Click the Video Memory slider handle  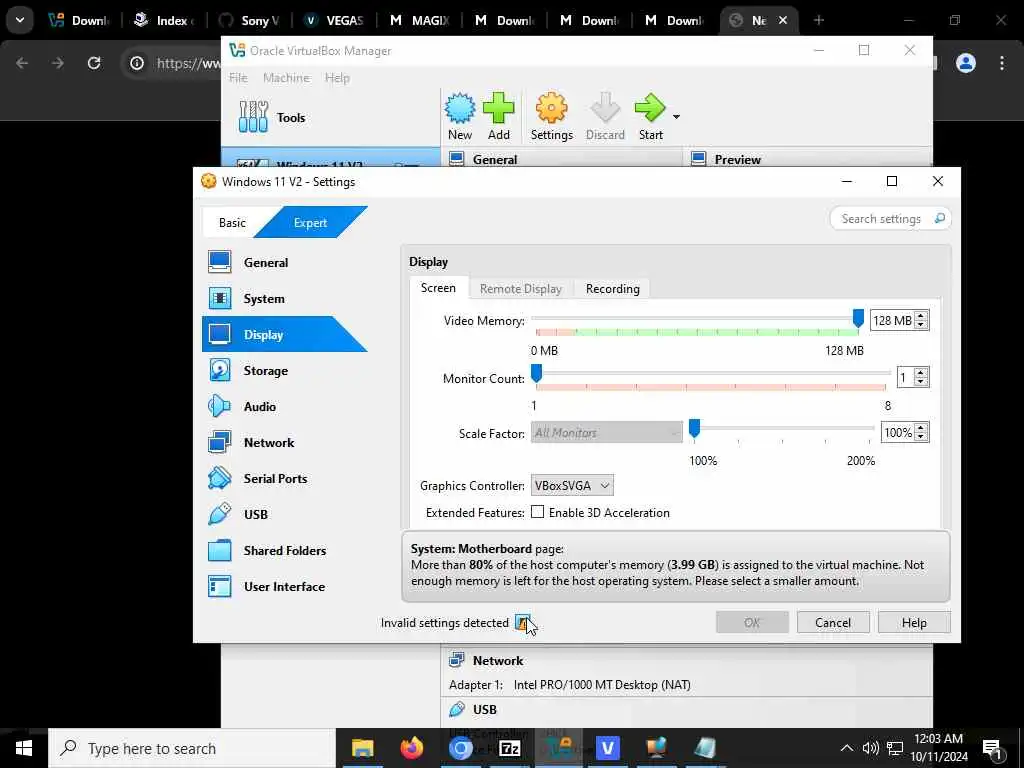[x=858, y=319]
